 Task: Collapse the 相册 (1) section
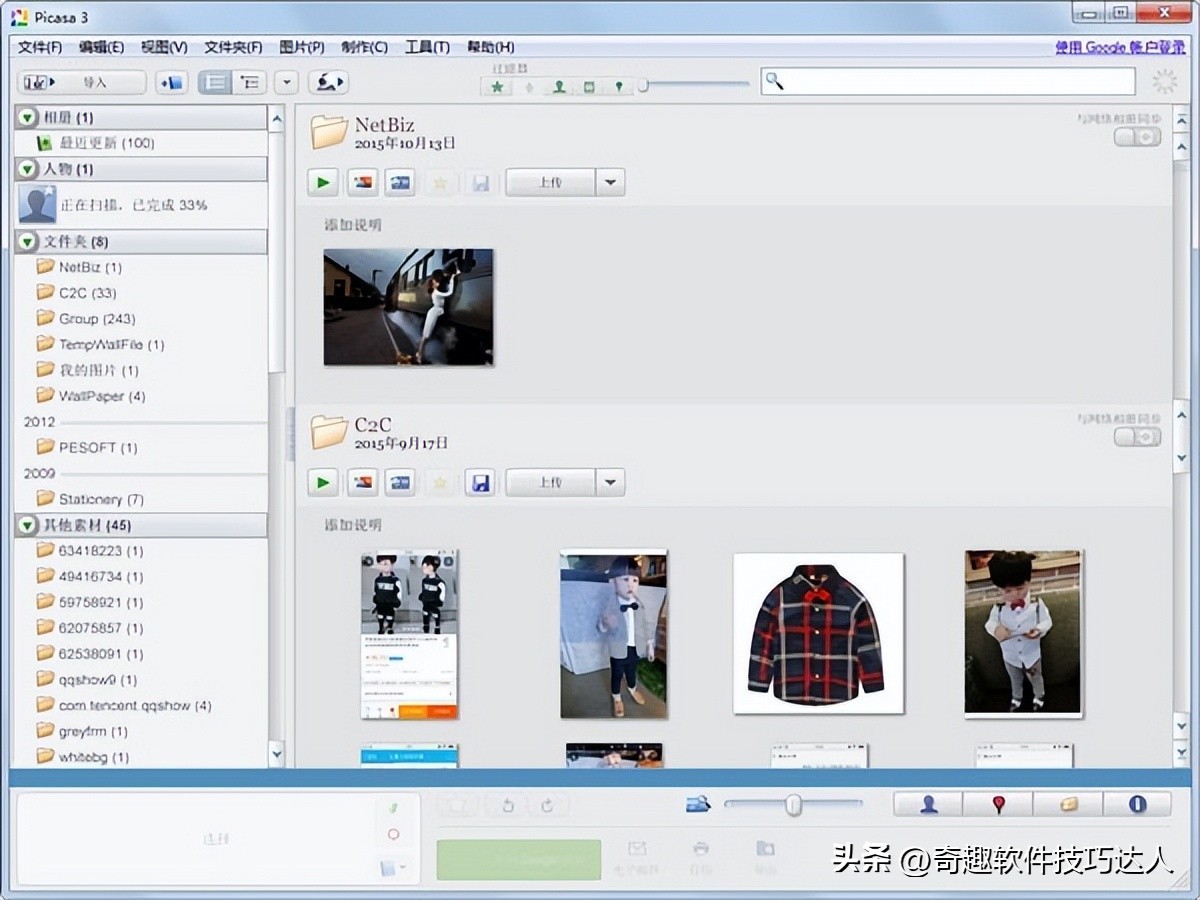(27, 117)
